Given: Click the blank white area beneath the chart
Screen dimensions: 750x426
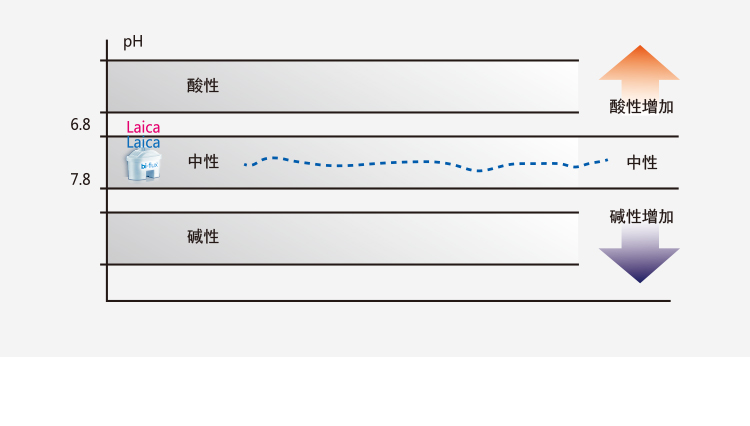Looking at the screenshot, I should 375,392.
